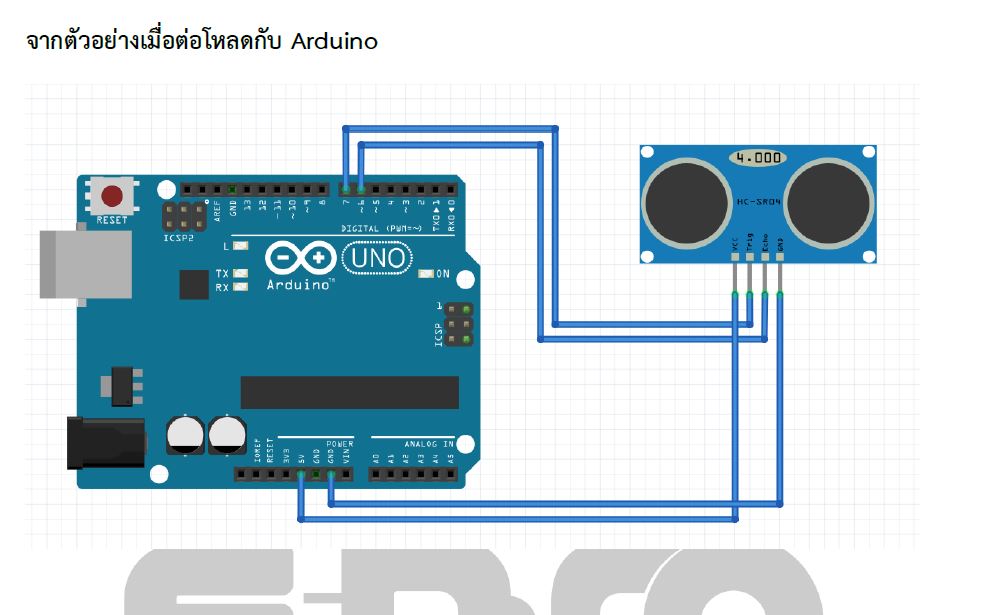
Task: Select the long black ATmega chip
Action: [x=349, y=392]
